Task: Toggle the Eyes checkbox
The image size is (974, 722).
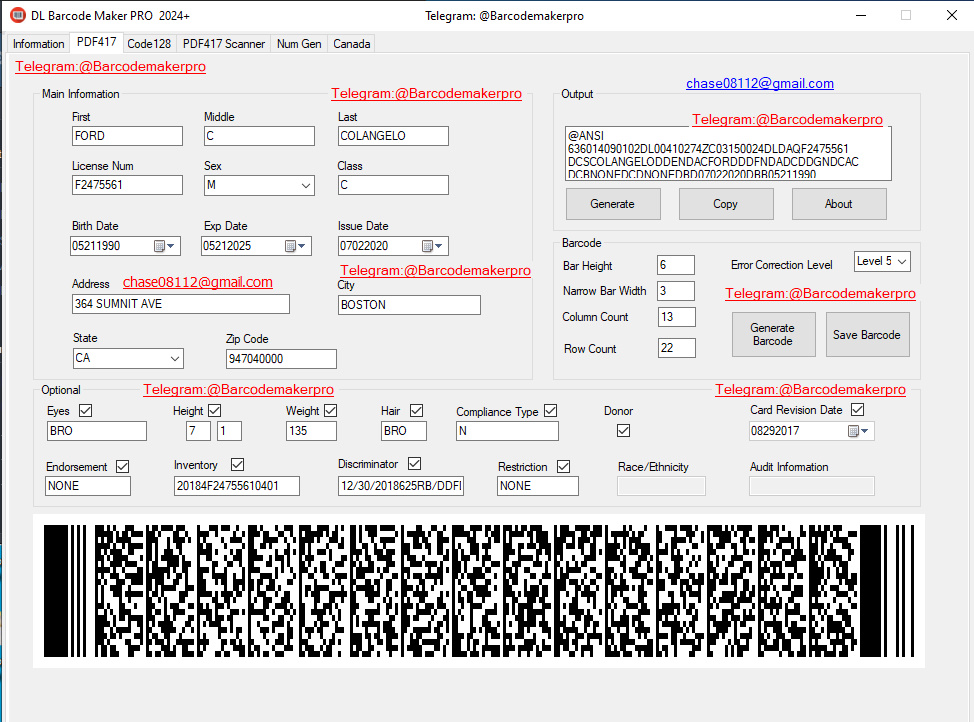Action: pyautogui.click(x=86, y=411)
